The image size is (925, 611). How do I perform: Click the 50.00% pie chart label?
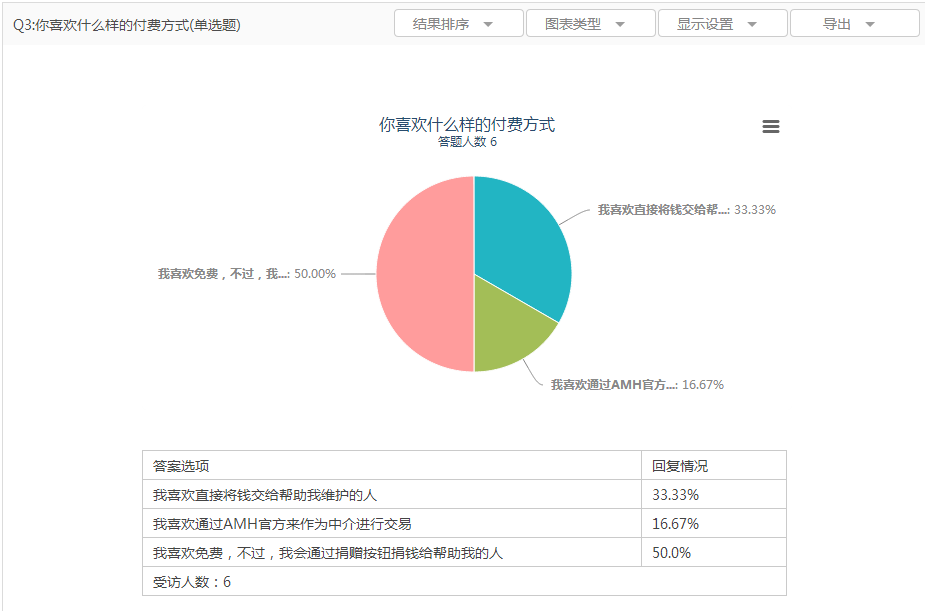click(246, 273)
